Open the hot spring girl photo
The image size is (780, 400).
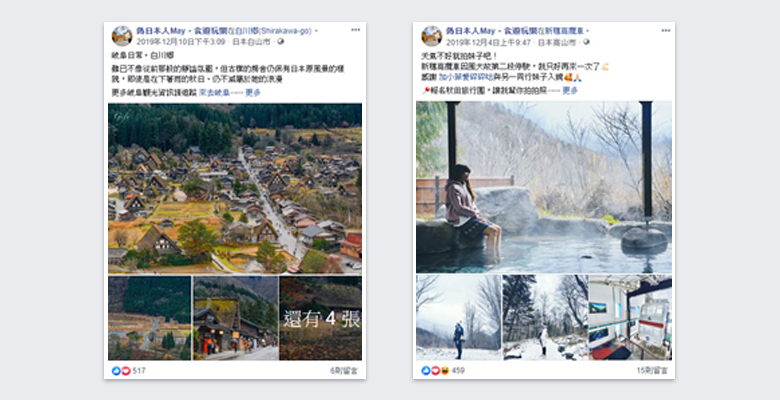(x=544, y=187)
